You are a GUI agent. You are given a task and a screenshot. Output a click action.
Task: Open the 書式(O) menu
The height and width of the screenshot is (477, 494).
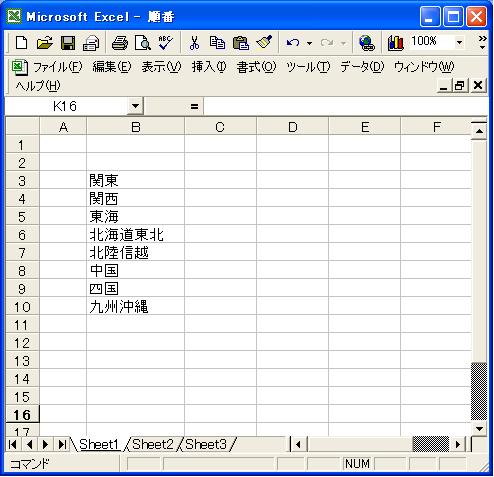pyautogui.click(x=256, y=67)
